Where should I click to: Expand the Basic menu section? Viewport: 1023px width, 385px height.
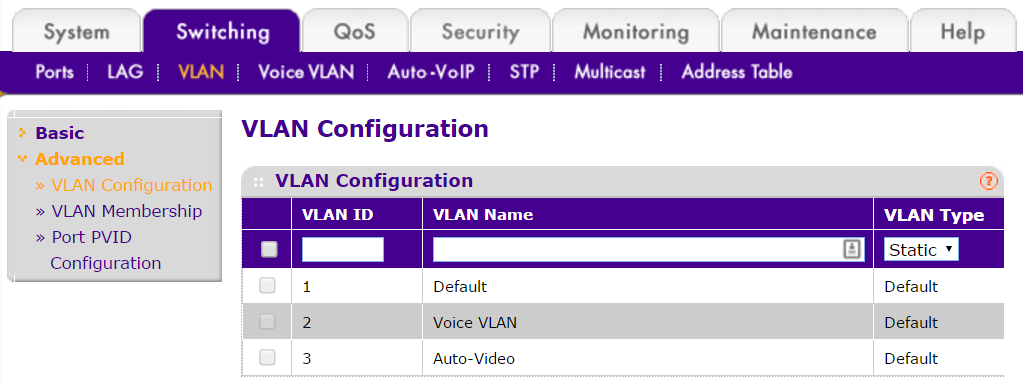point(59,133)
